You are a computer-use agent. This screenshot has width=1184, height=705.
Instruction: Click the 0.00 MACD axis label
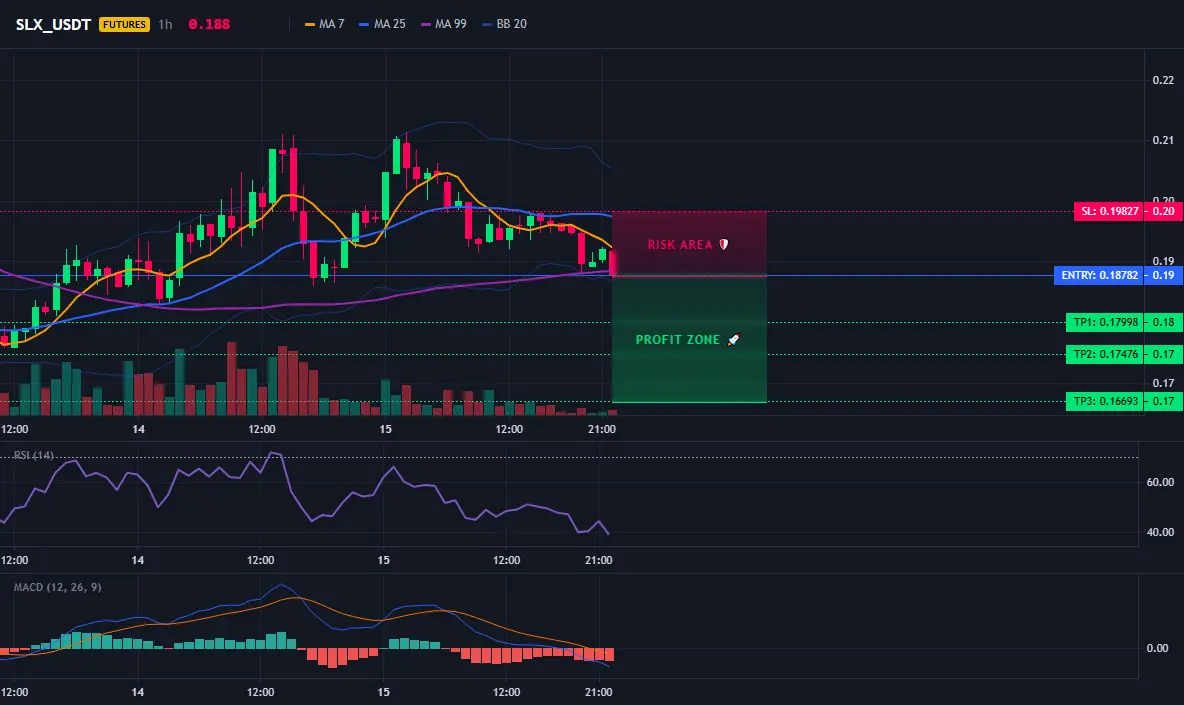(1157, 648)
